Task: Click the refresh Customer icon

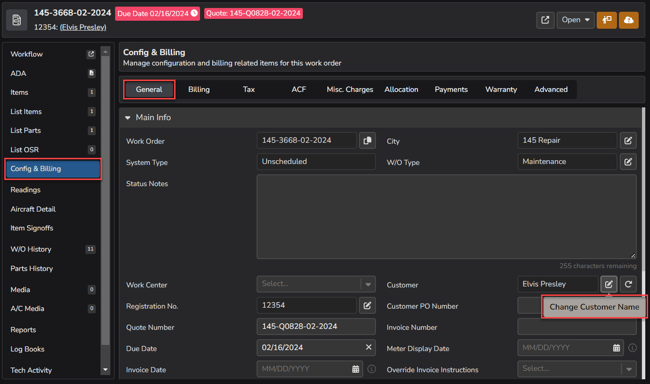Action: 628,284
